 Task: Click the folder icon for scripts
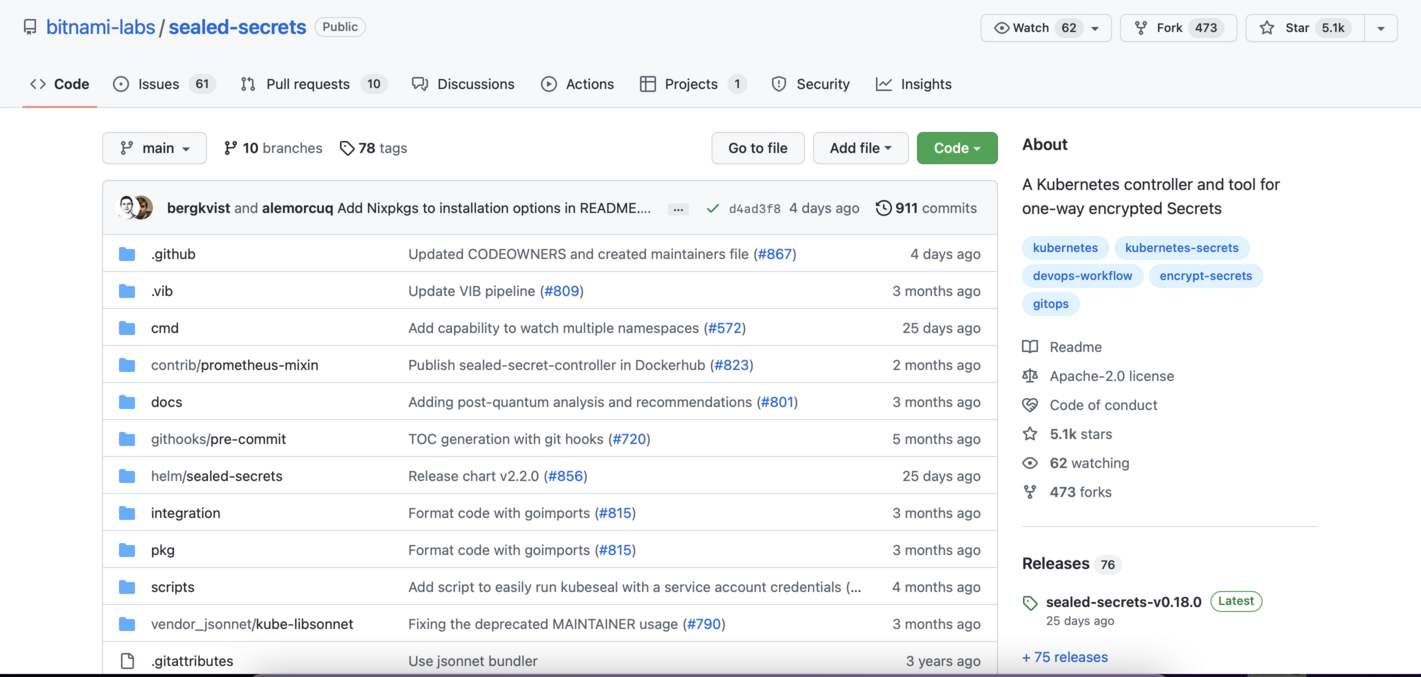click(127, 587)
